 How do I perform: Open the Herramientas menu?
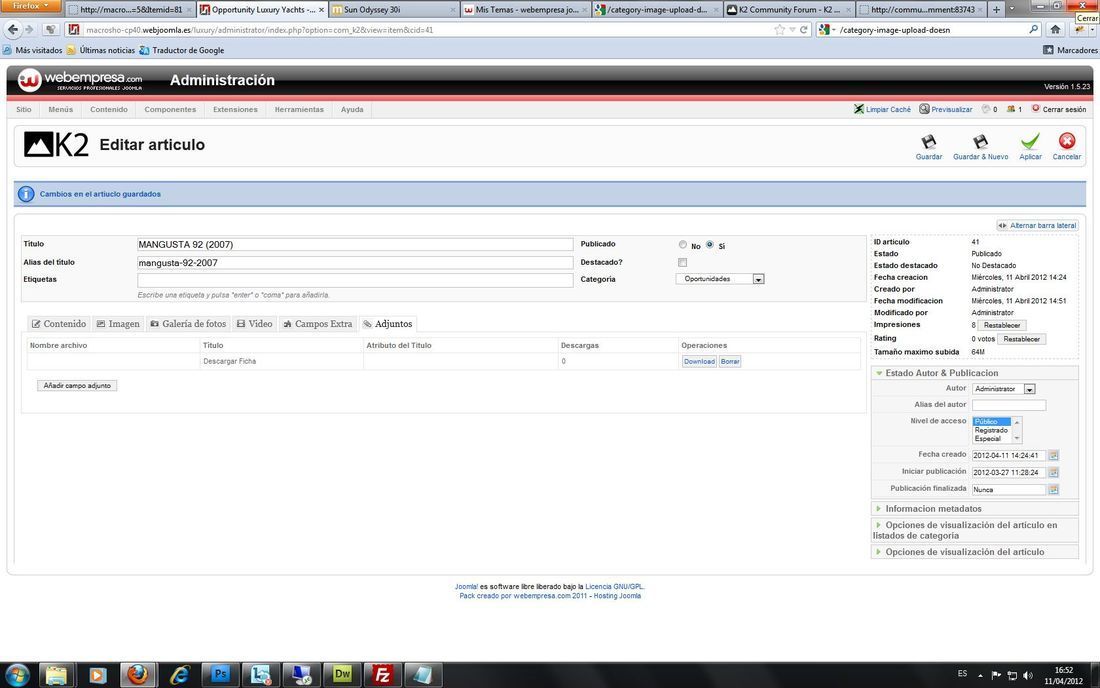[299, 109]
